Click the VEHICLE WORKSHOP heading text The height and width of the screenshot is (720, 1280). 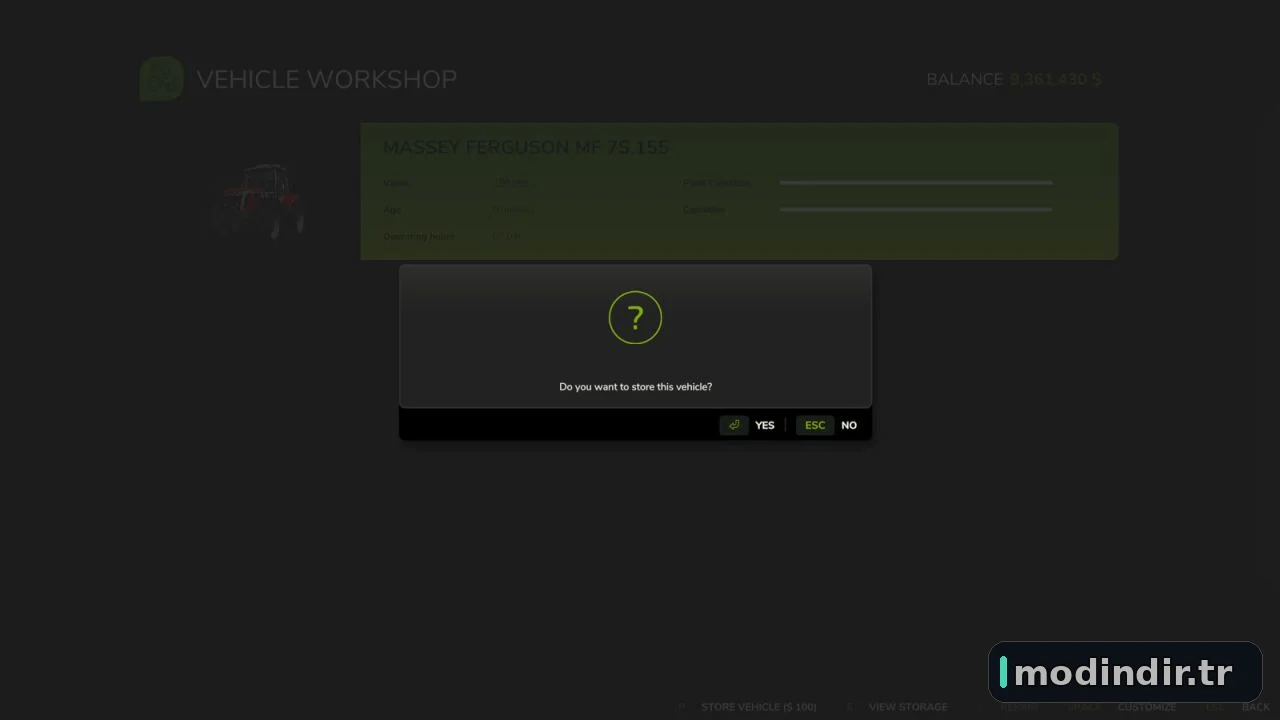(x=326, y=79)
